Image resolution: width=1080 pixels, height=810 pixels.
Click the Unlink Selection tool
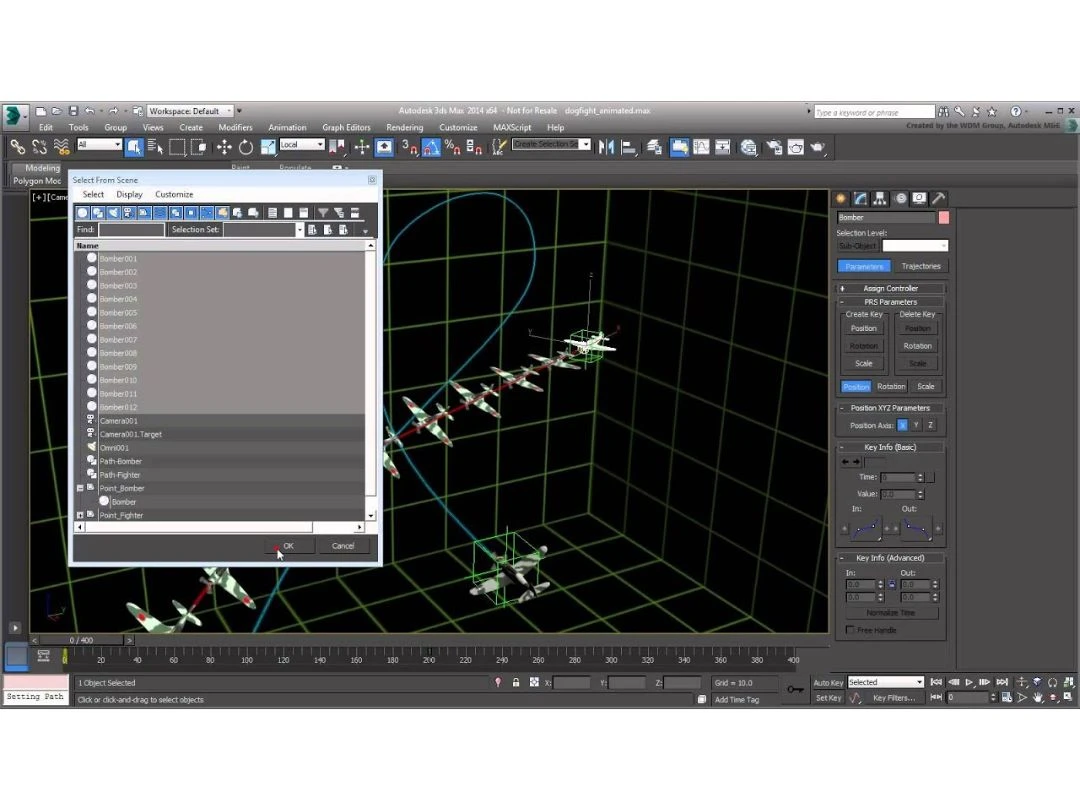coord(39,147)
